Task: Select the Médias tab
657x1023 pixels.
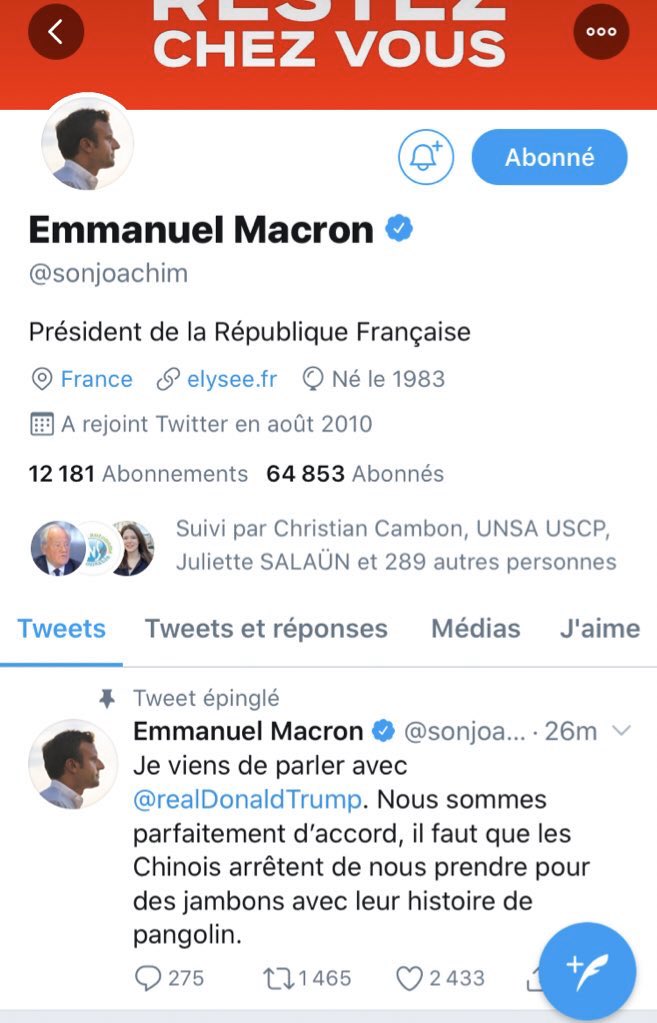Action: pos(475,629)
